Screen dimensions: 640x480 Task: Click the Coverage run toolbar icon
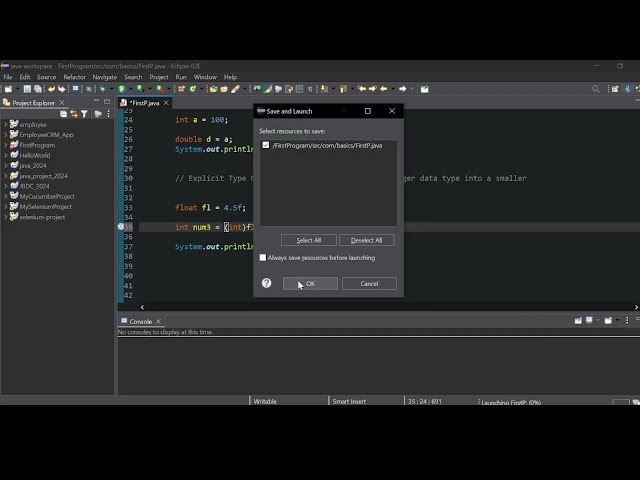(x=140, y=89)
